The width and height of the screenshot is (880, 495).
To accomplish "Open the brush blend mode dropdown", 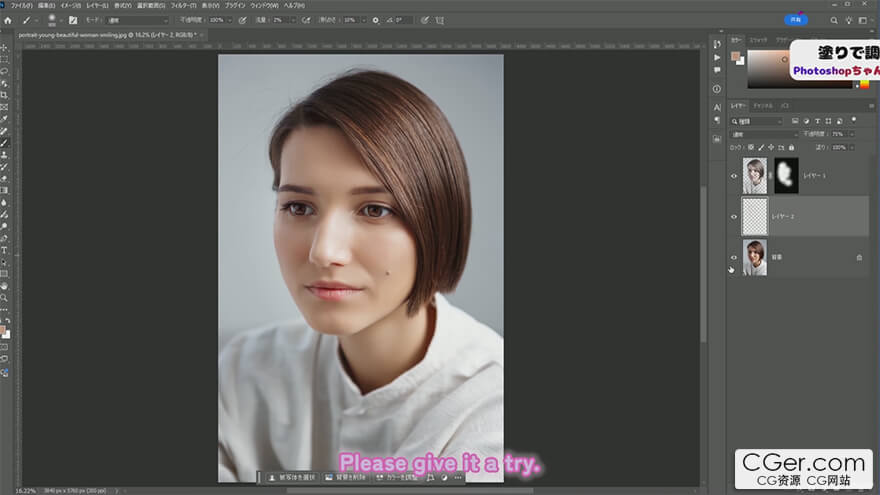I will tap(138, 19).
